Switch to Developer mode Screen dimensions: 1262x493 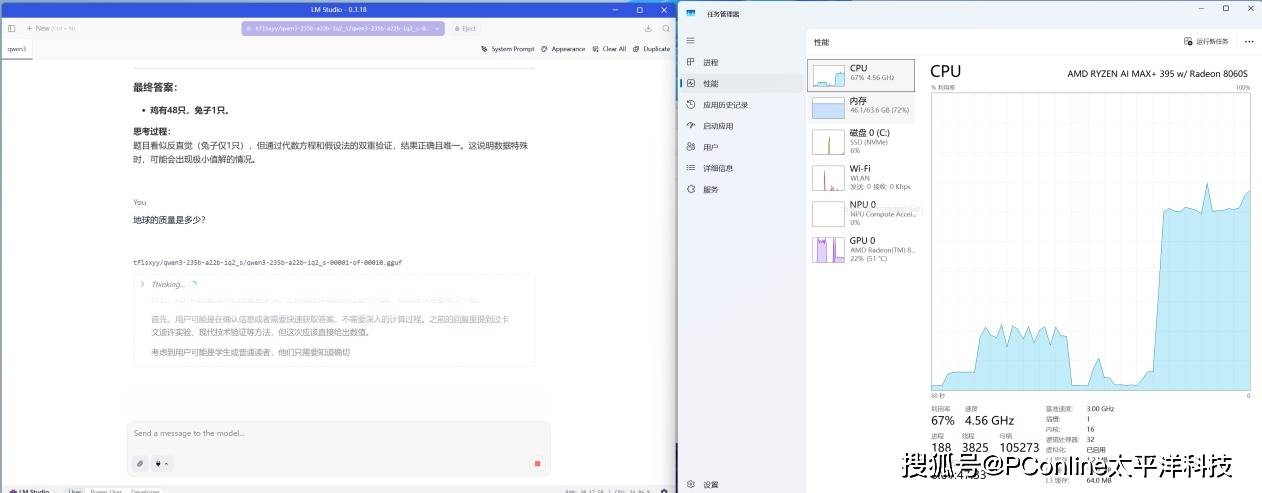coord(145,491)
